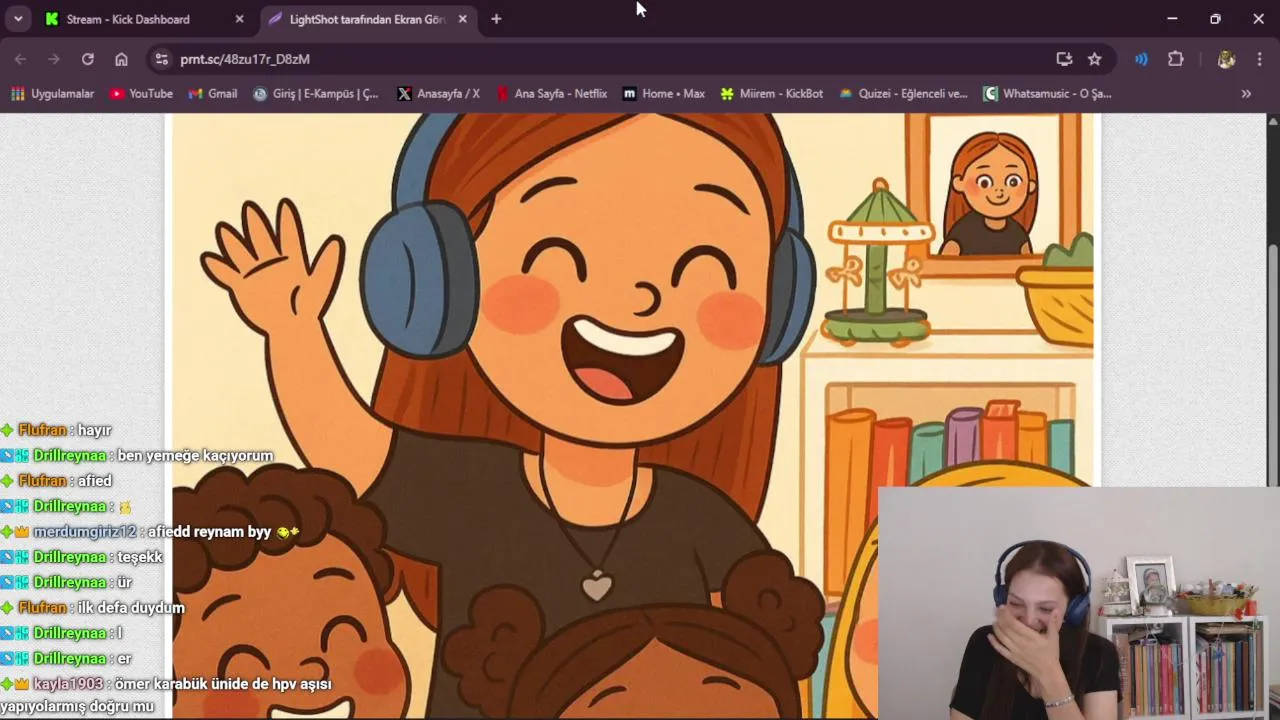Click chat message 'teşekk' from Drillreynaa
This screenshot has width=1280, height=720.
click(x=140, y=557)
